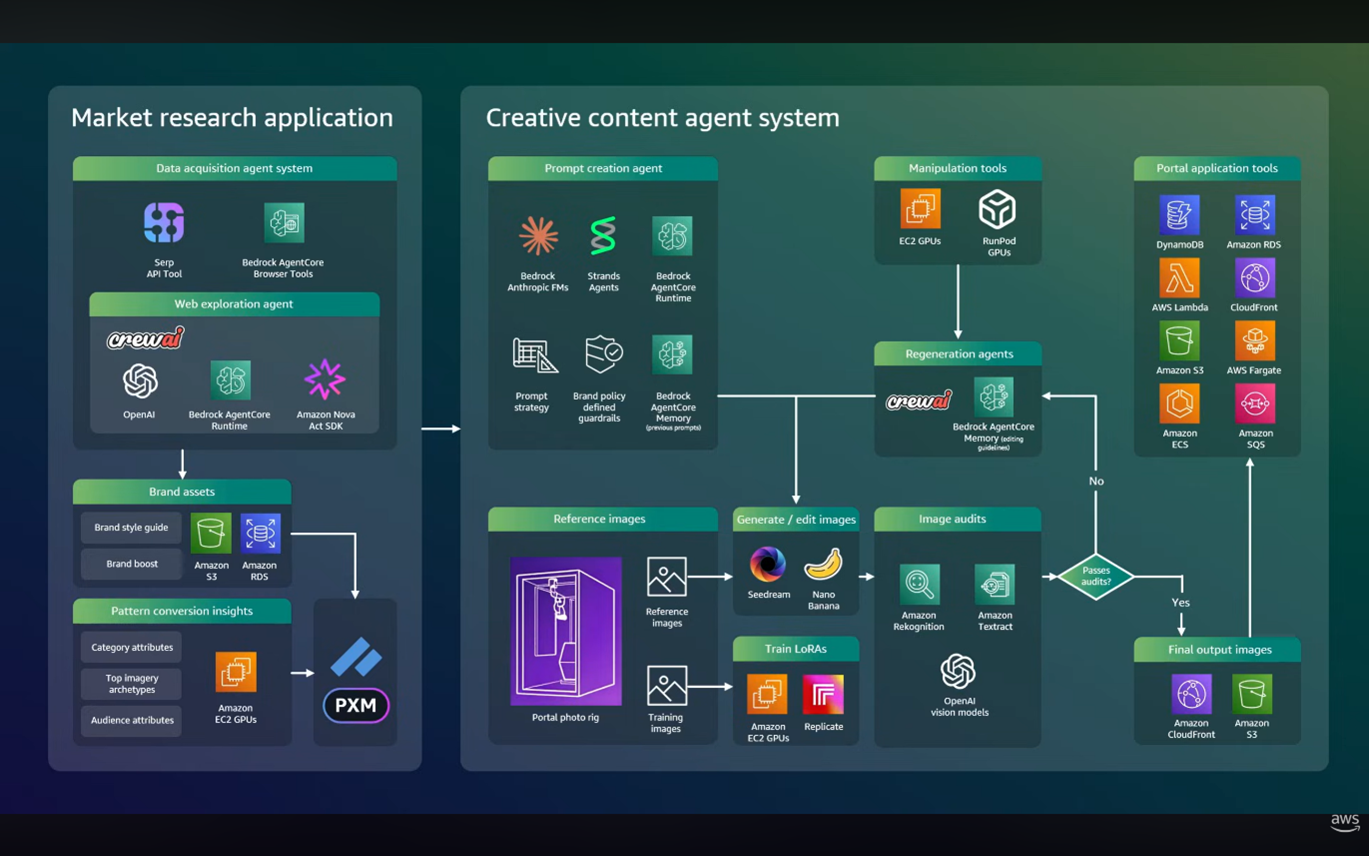Click the Amazon Rekognition icon
The height and width of the screenshot is (856, 1369).
click(x=919, y=584)
